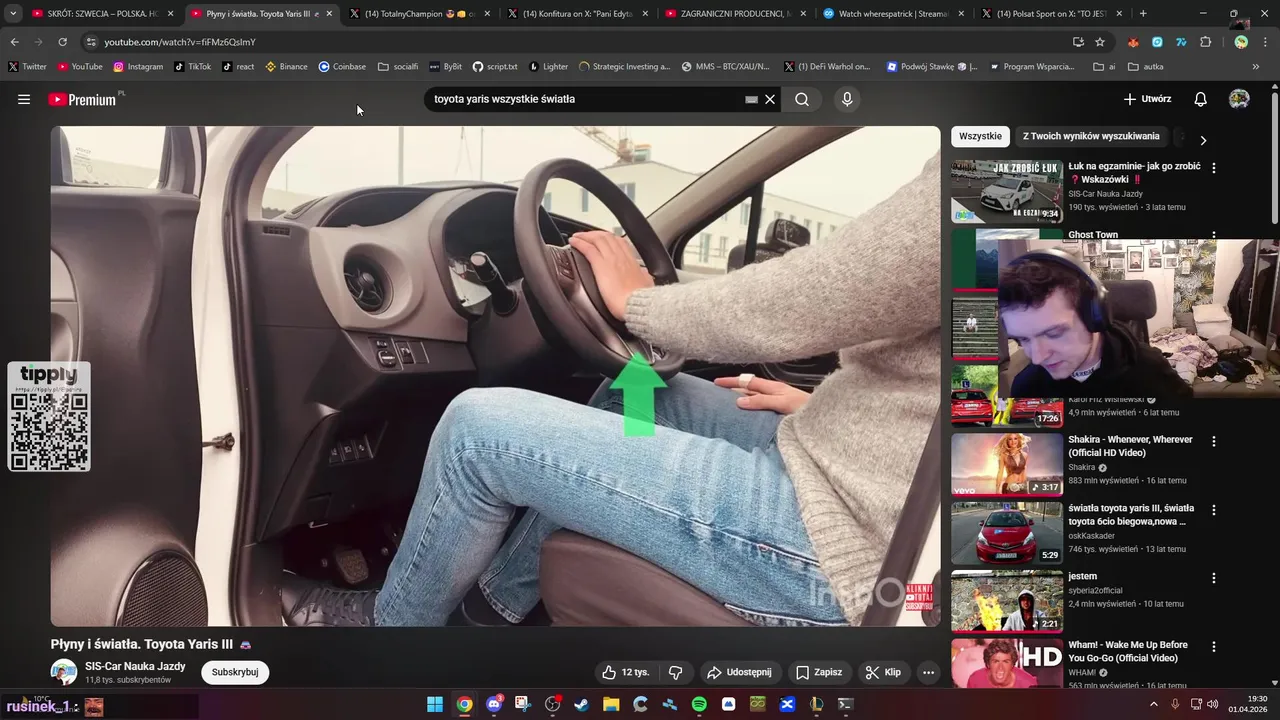Show hidden system tray icons
Viewport: 1280px width, 720px height.
pyautogui.click(x=1153, y=704)
